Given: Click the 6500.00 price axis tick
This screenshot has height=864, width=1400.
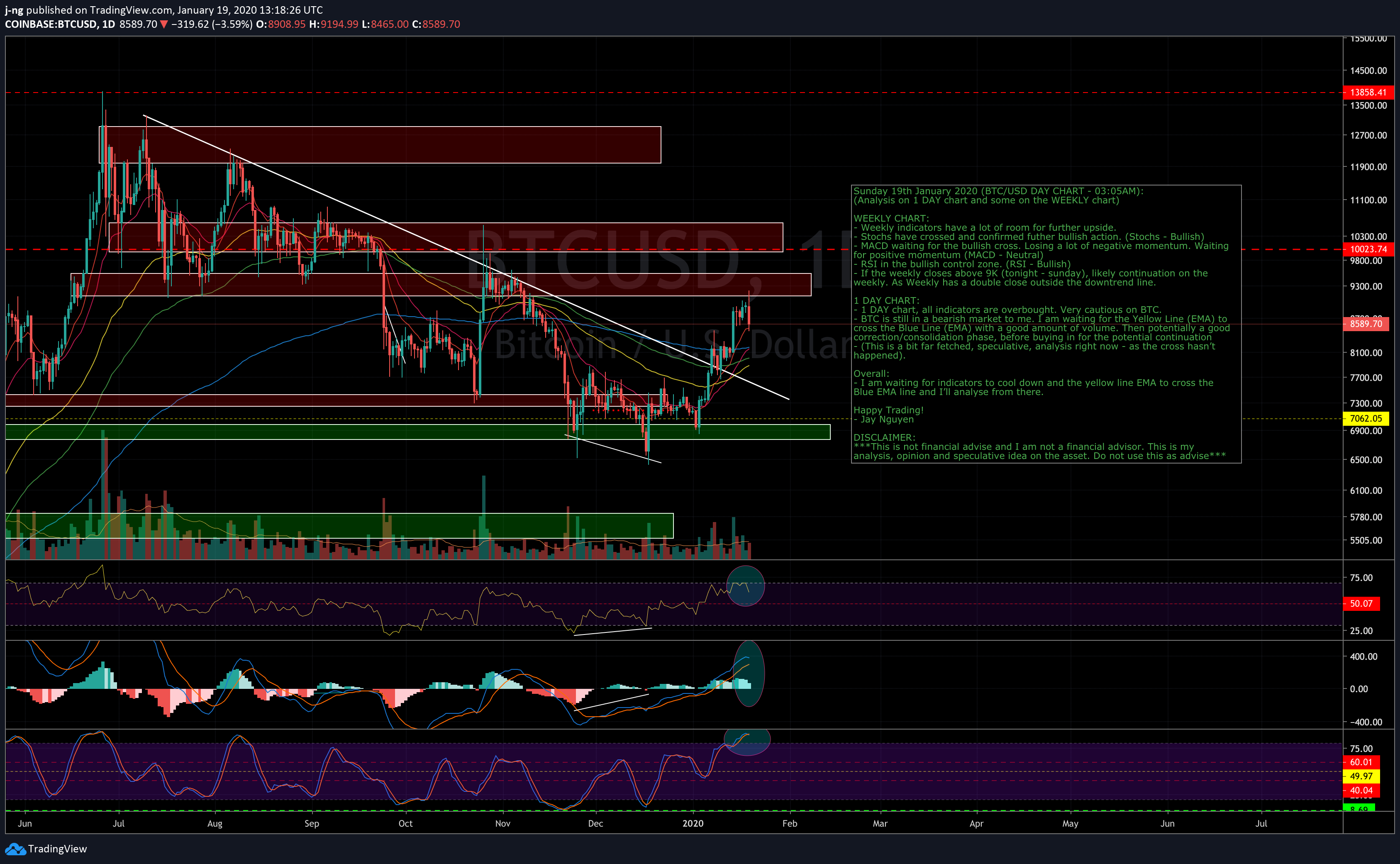Looking at the screenshot, I should click(1366, 460).
